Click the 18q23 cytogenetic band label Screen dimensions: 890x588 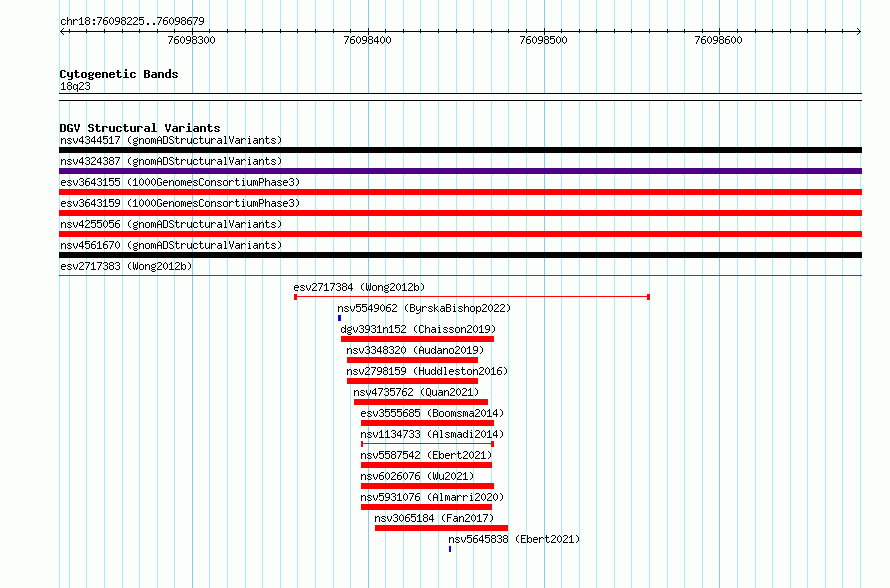click(75, 86)
